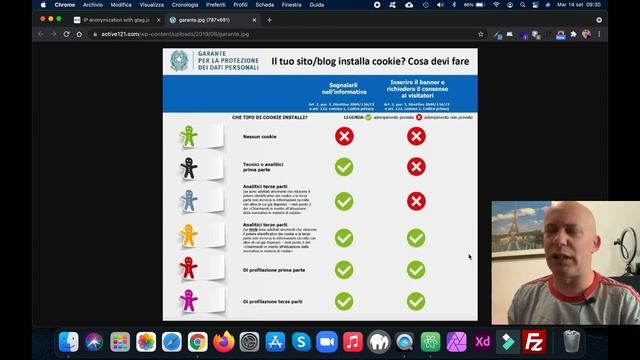The image size is (640, 360).
Task: Click the cookie infographic image
Action: (x=320, y=184)
